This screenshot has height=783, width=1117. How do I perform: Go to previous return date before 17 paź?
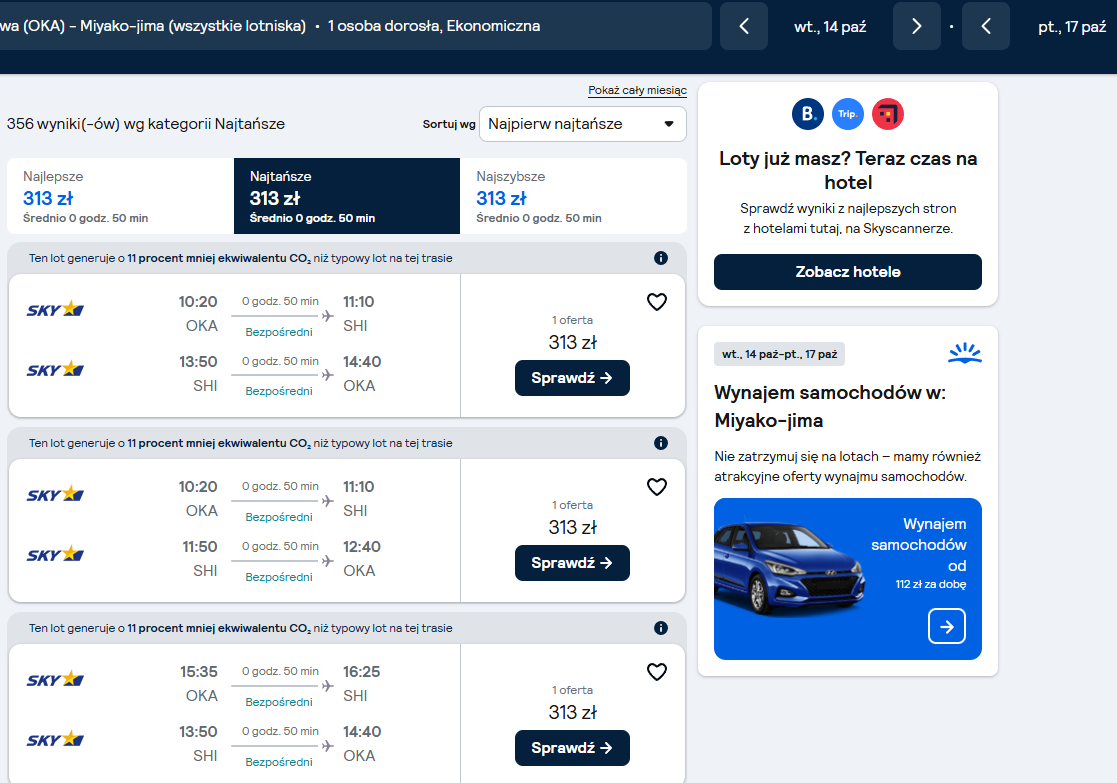[x=986, y=26]
